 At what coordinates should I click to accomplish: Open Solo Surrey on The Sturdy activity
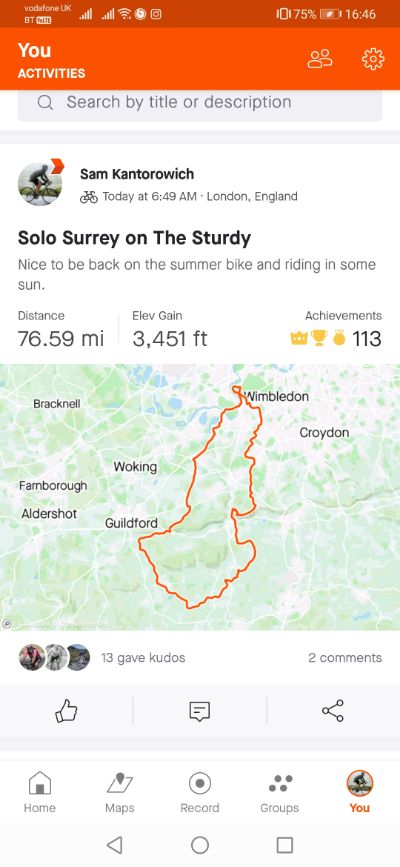pyautogui.click(x=134, y=238)
